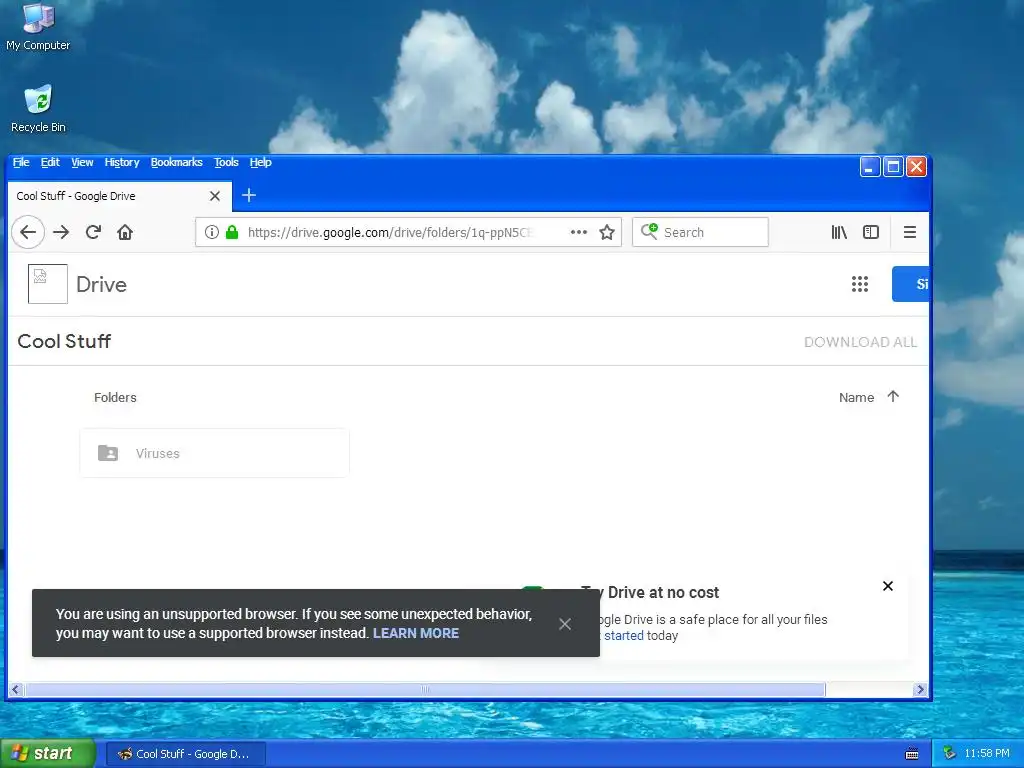The height and width of the screenshot is (768, 1024).
Task: Click the horizontal scrollbar left arrow
Action: (16, 689)
